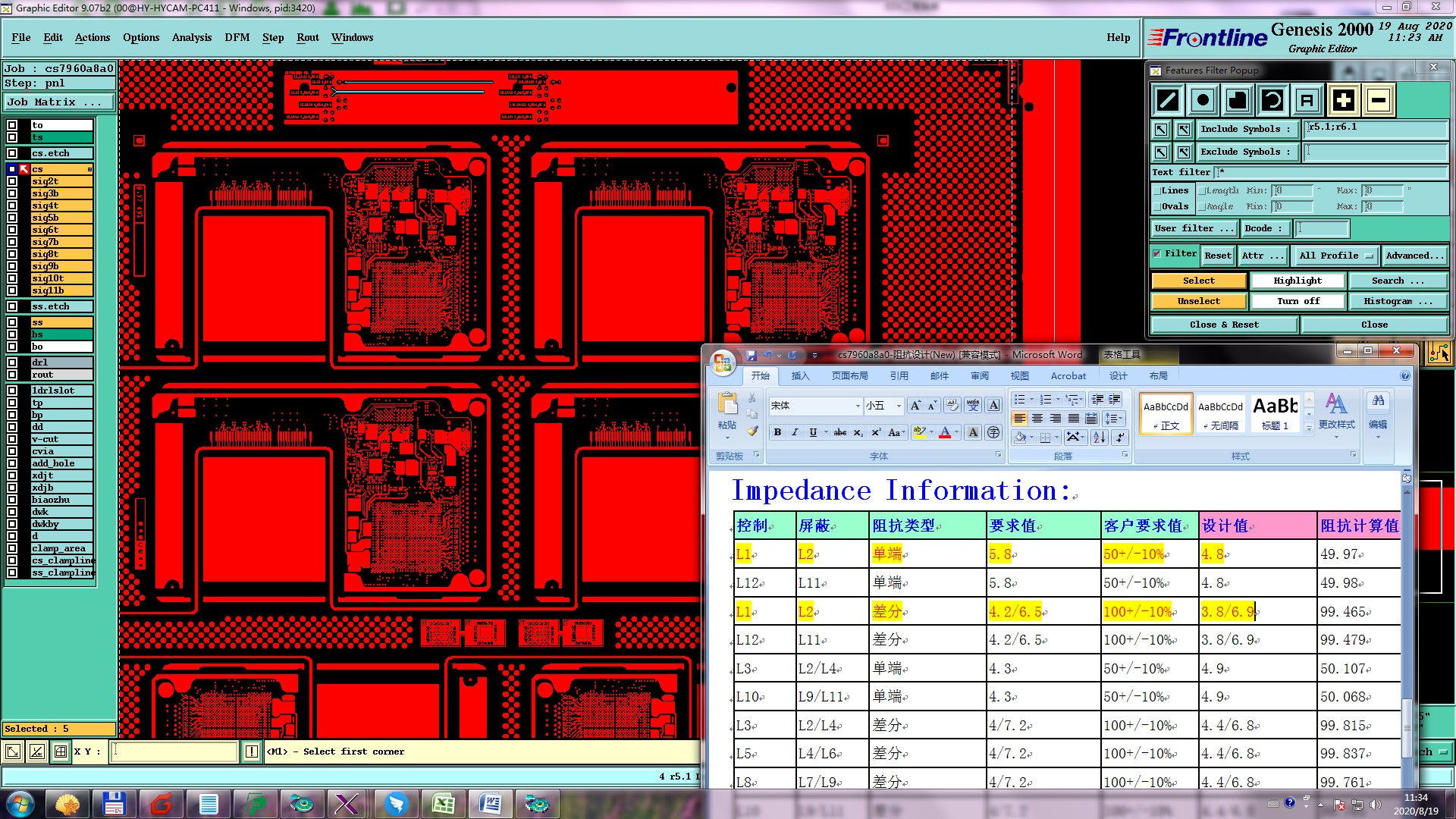Toggle the Surfaces feature type filter icon

pos(1238,100)
